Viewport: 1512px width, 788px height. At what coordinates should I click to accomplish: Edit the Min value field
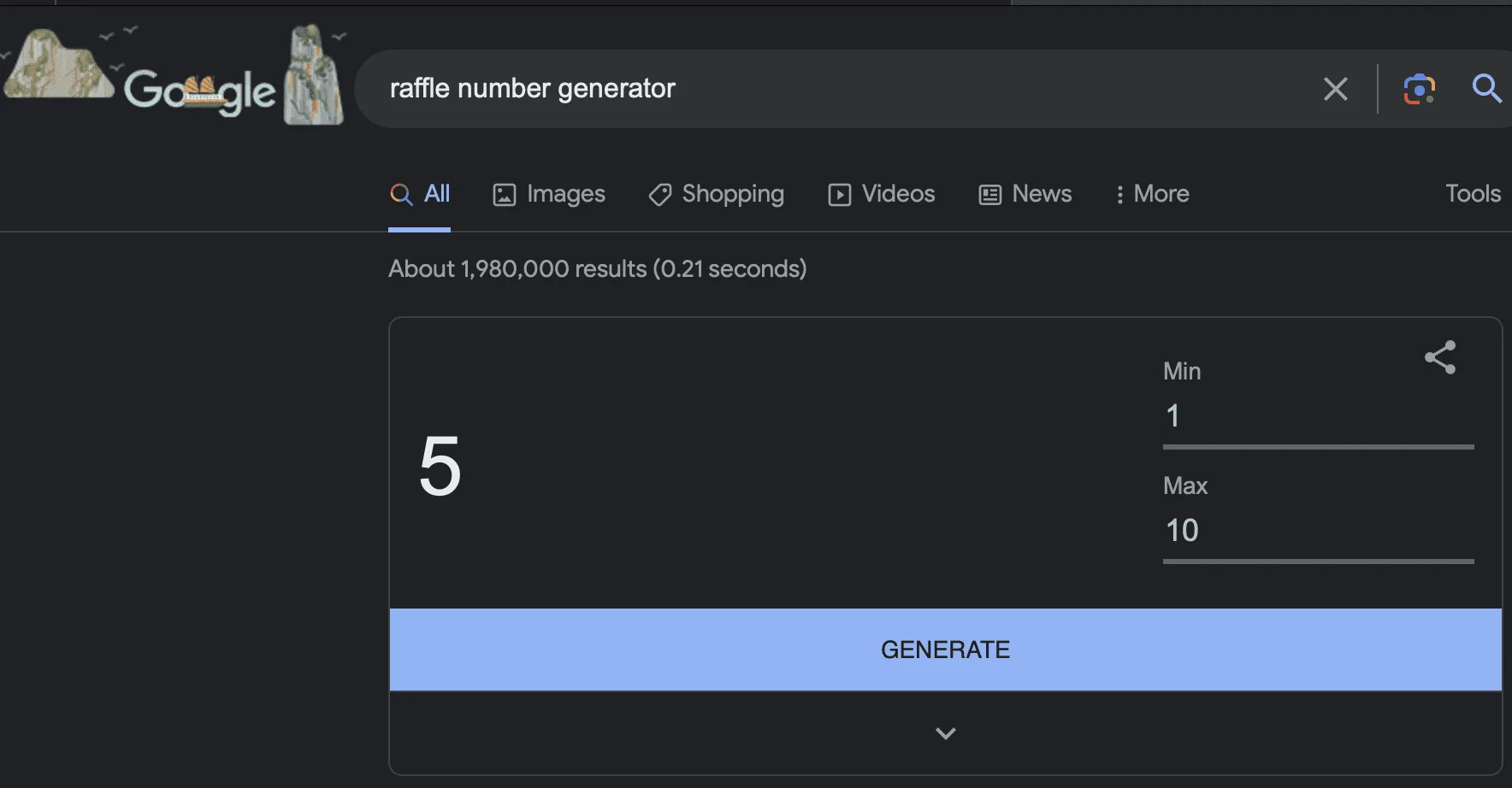pos(1318,417)
